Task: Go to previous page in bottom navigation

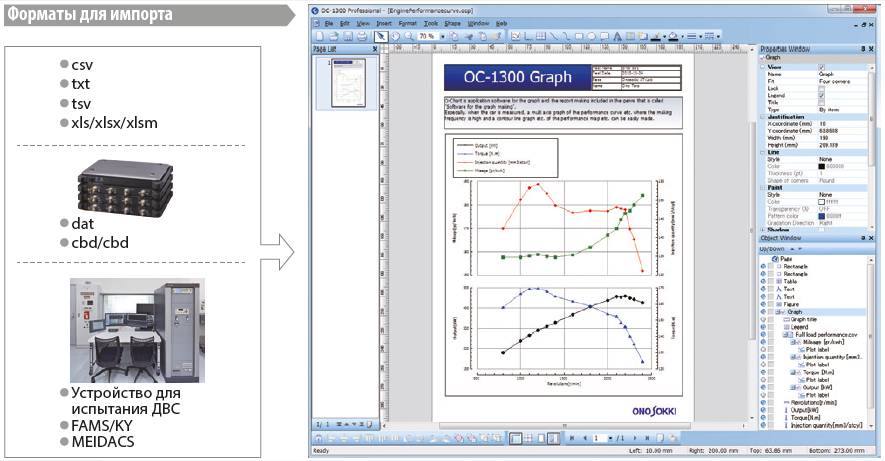Action: tap(585, 438)
